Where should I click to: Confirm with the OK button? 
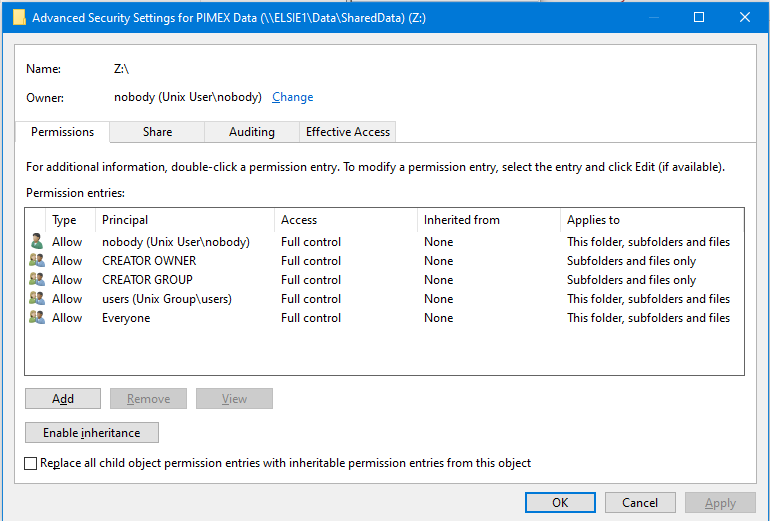(x=560, y=503)
